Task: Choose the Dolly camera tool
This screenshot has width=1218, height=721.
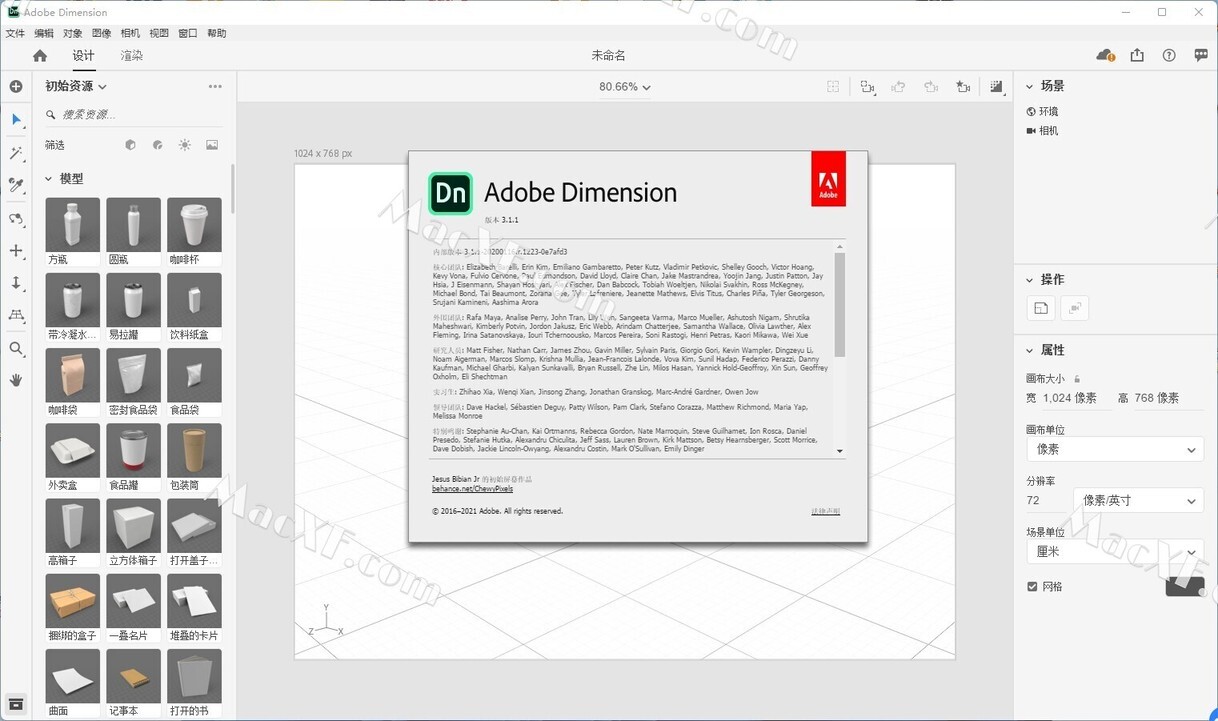Action: tap(16, 283)
